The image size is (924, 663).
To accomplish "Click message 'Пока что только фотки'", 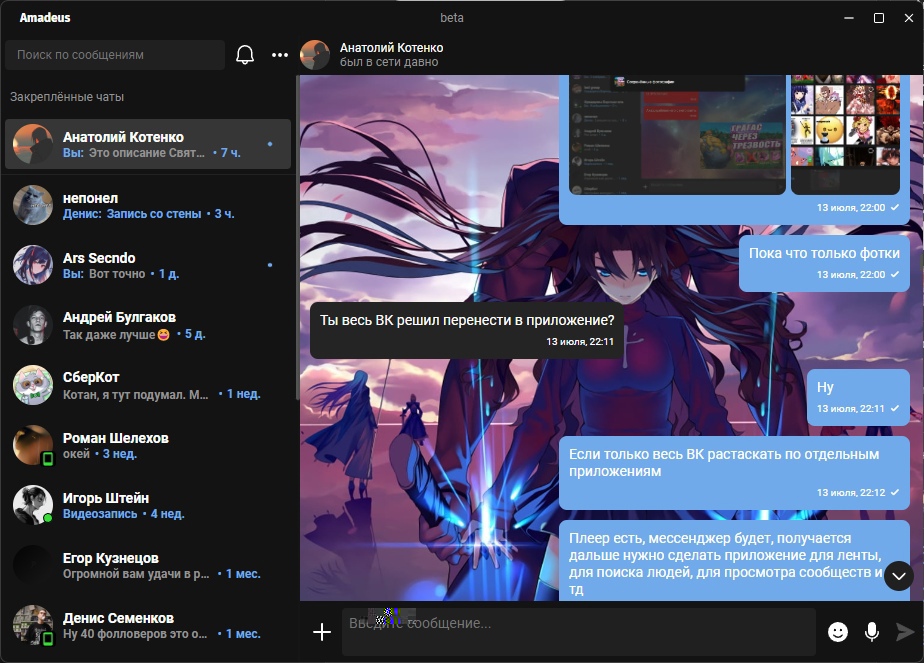I will click(824, 262).
